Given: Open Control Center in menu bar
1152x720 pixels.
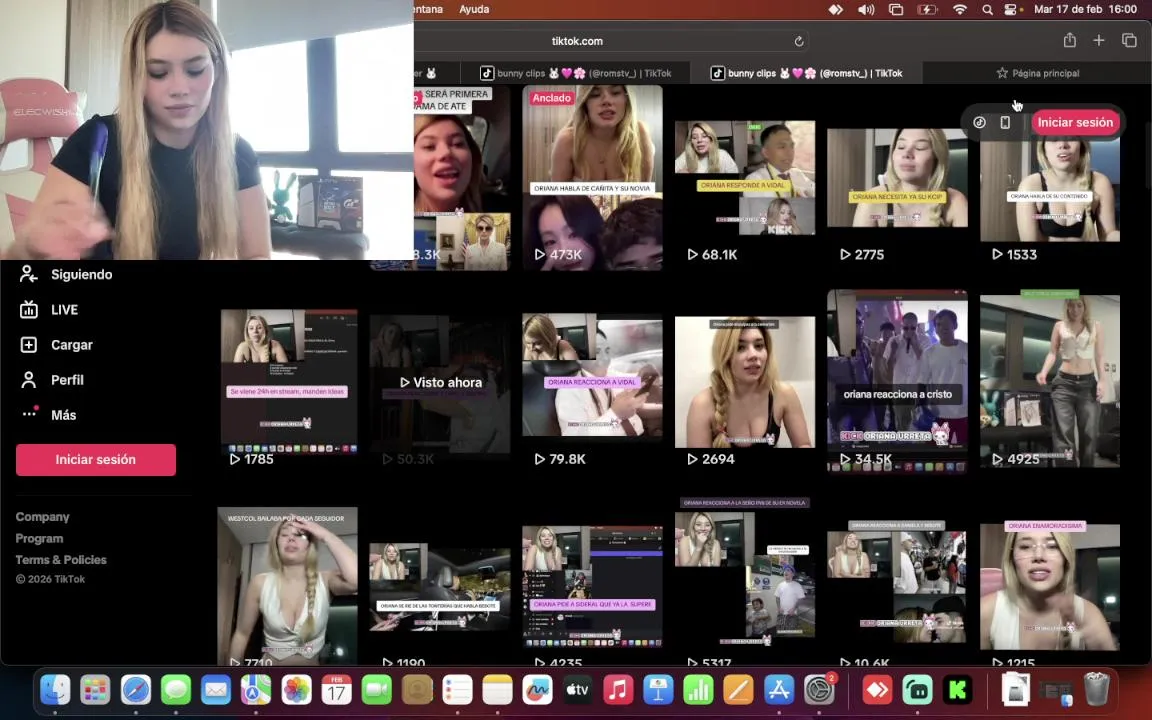Looking at the screenshot, I should [1012, 10].
